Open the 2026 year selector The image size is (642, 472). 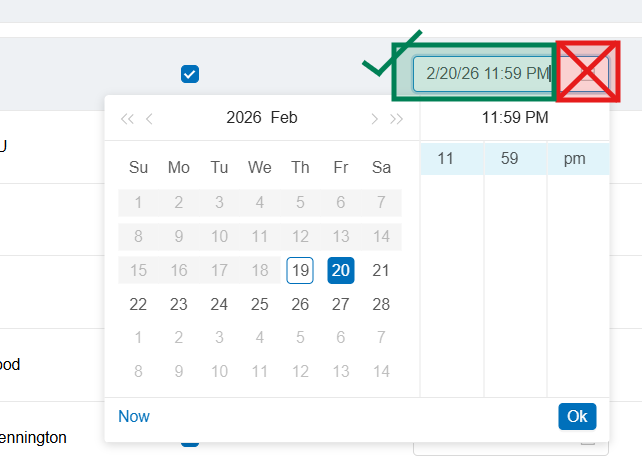point(243,118)
